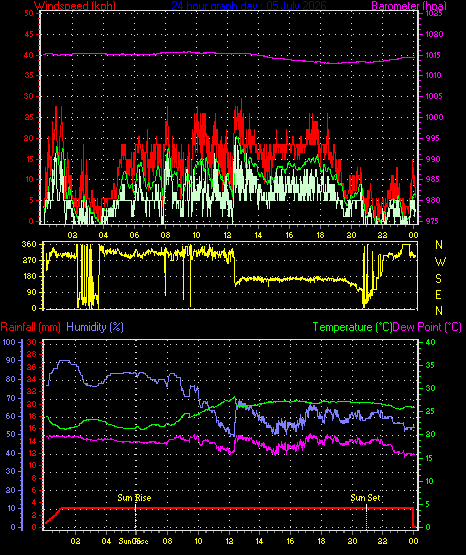Click the N compass letter at top
This screenshot has width=466, height=555.
[x=439, y=245]
